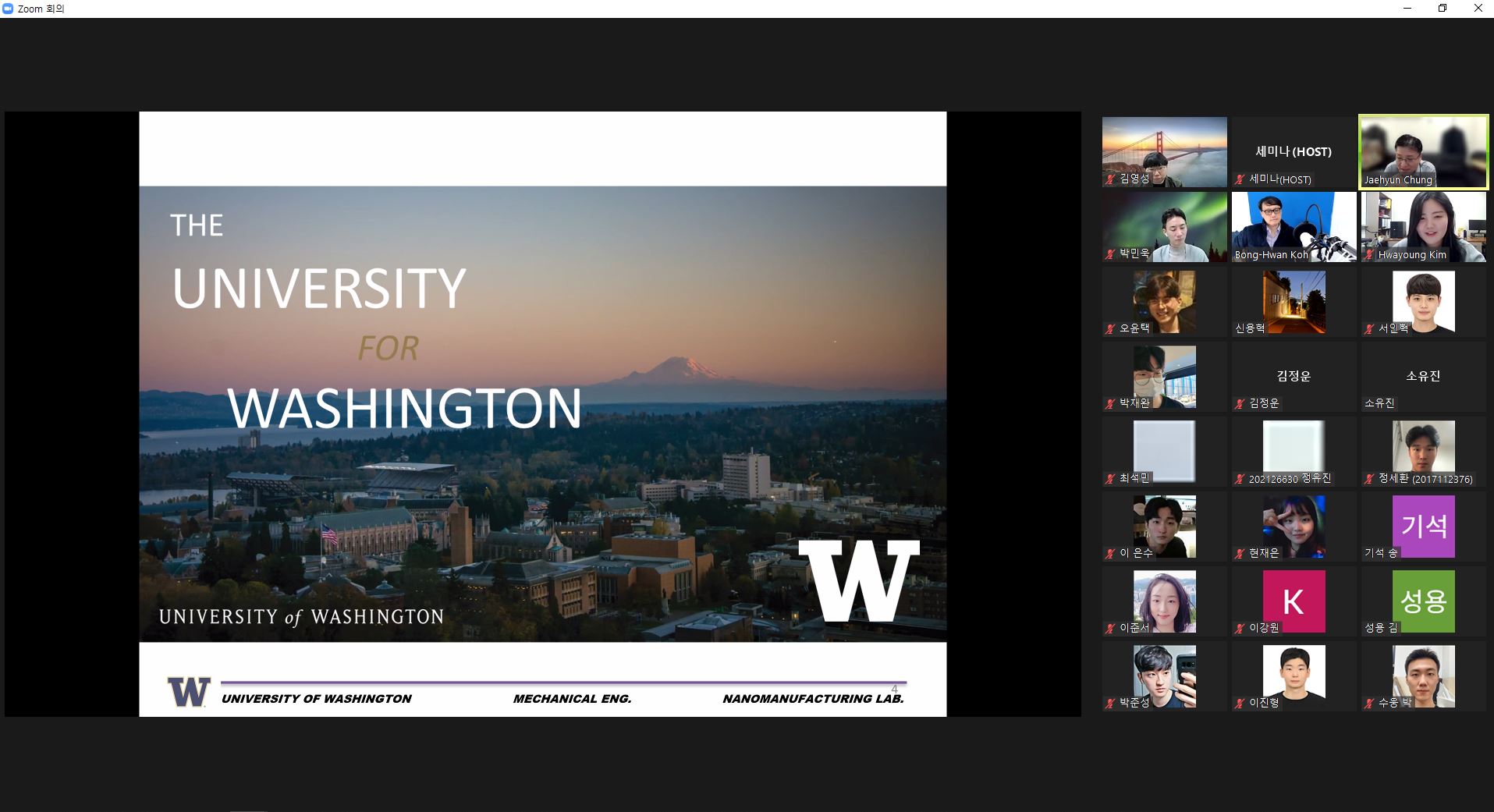Click the Jaehyun Chung name label
Screen dimensions: 1494x812
coord(1398,179)
